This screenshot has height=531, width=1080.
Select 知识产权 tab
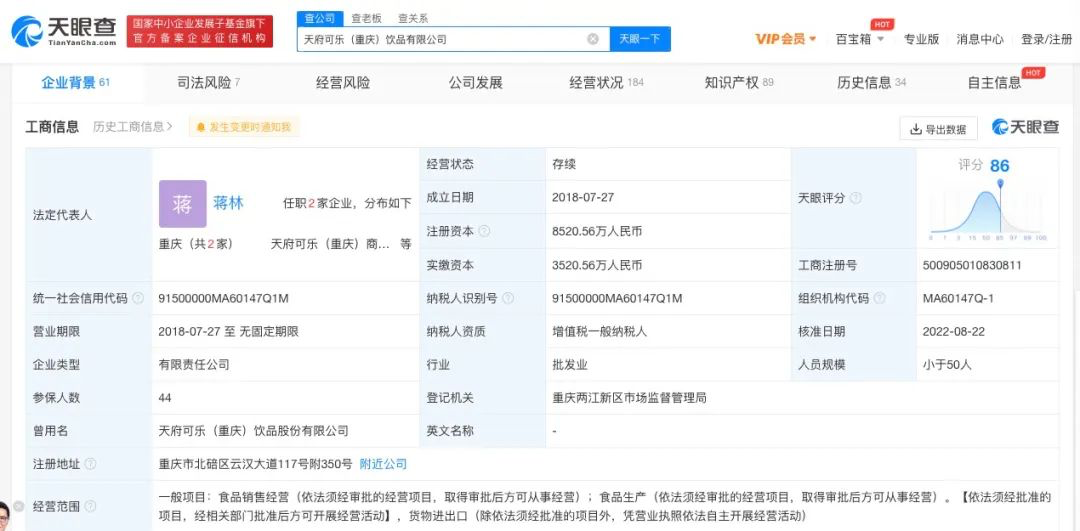pos(739,83)
